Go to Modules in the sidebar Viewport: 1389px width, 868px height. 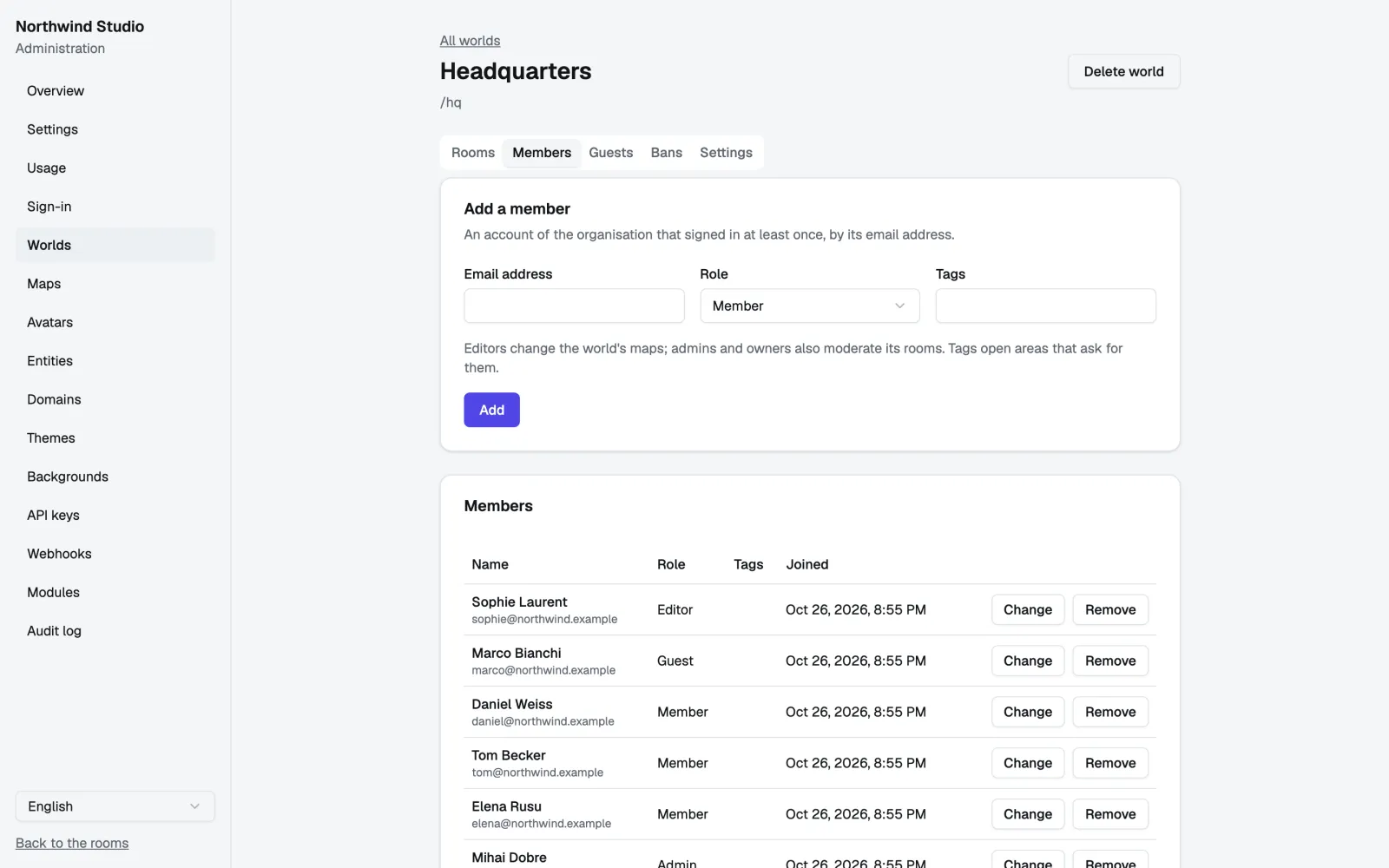(x=115, y=593)
